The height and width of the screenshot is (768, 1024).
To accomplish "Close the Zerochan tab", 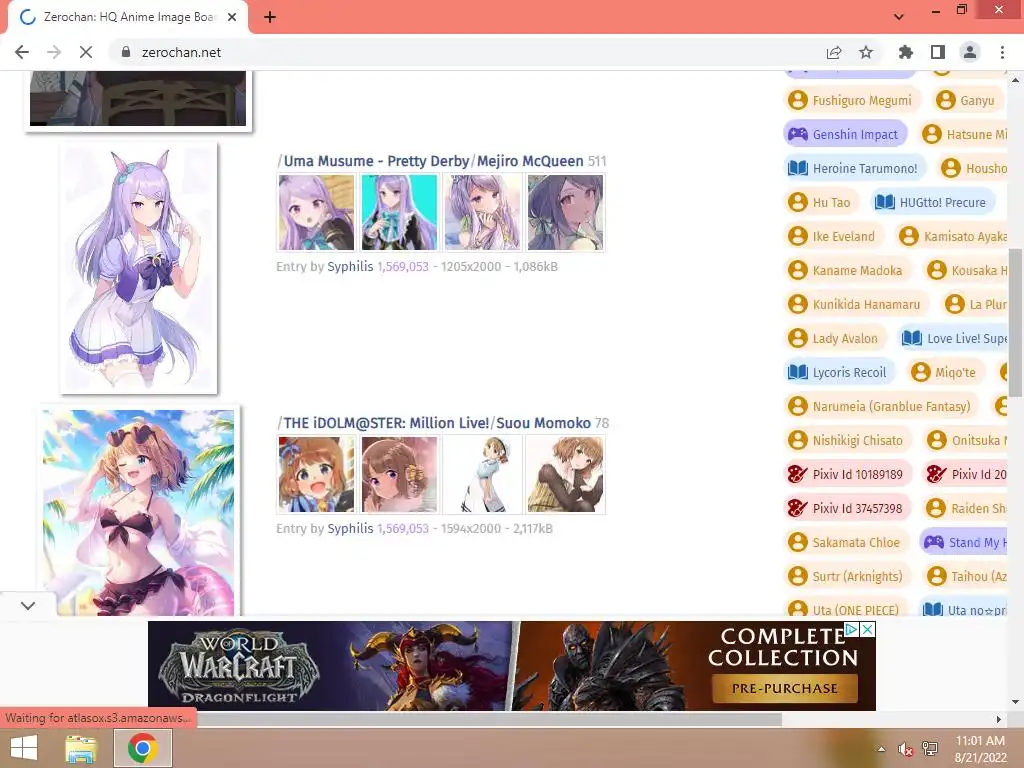I will pos(232,17).
